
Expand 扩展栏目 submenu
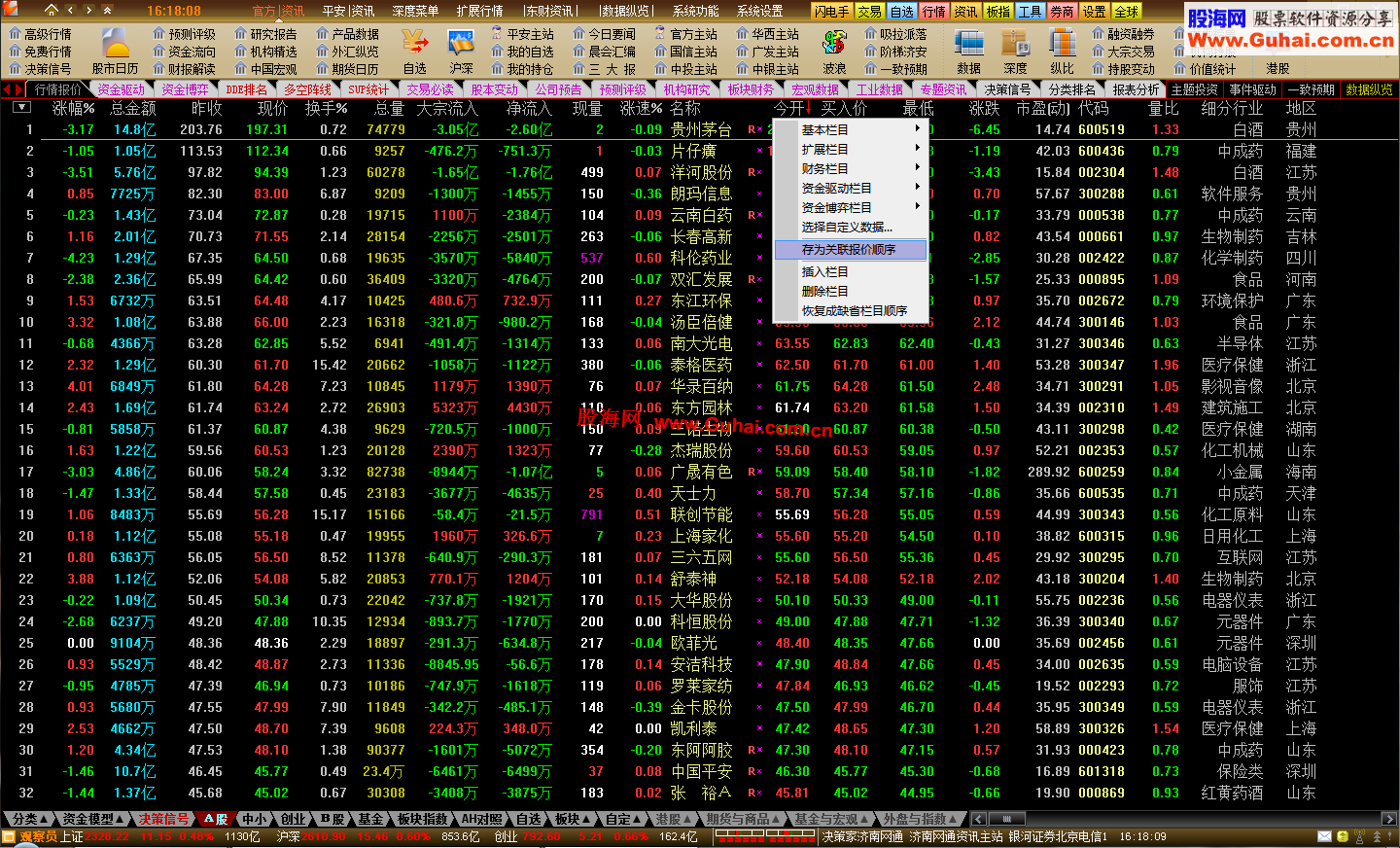851,149
